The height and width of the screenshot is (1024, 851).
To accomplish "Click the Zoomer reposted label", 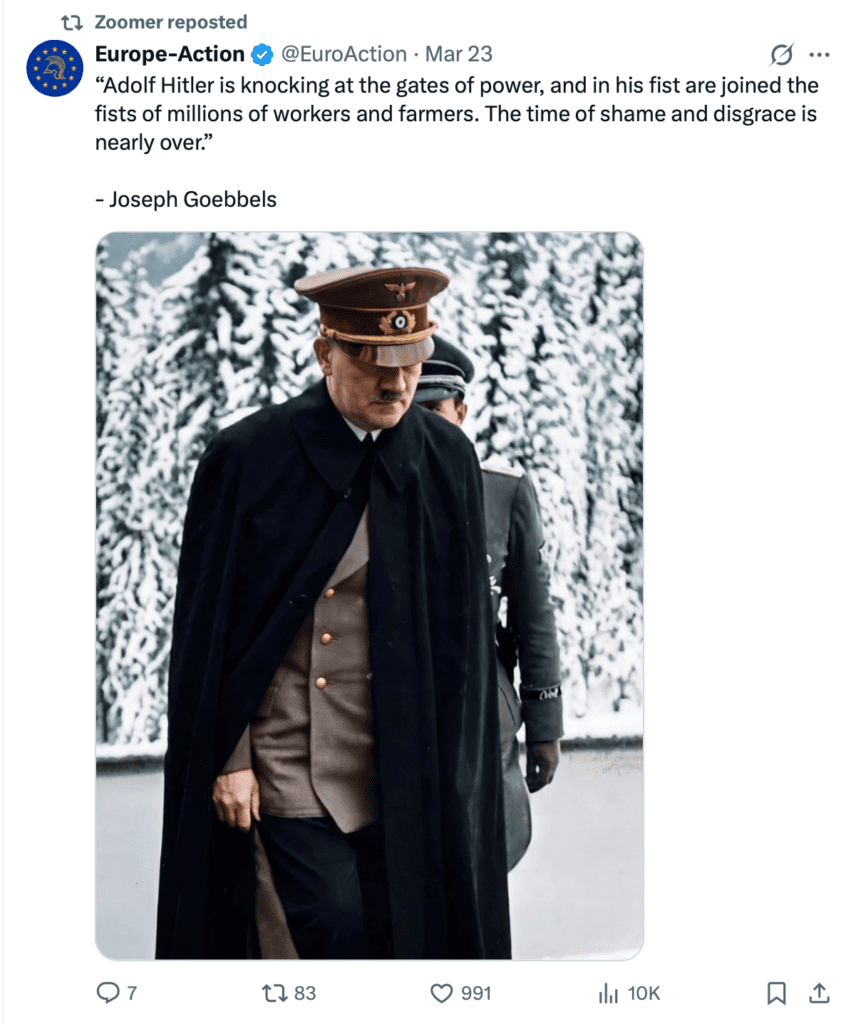I will (170, 22).
